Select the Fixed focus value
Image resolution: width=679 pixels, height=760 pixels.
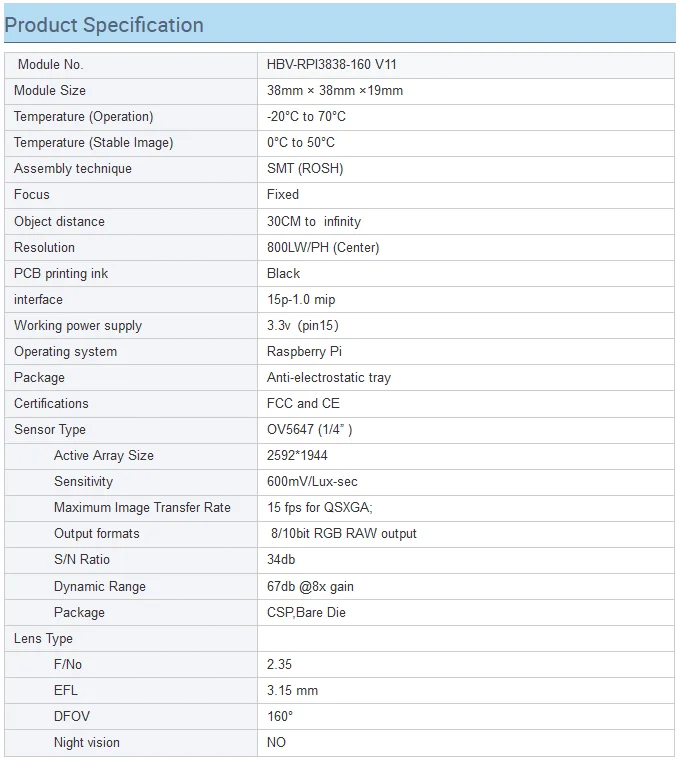(283, 195)
